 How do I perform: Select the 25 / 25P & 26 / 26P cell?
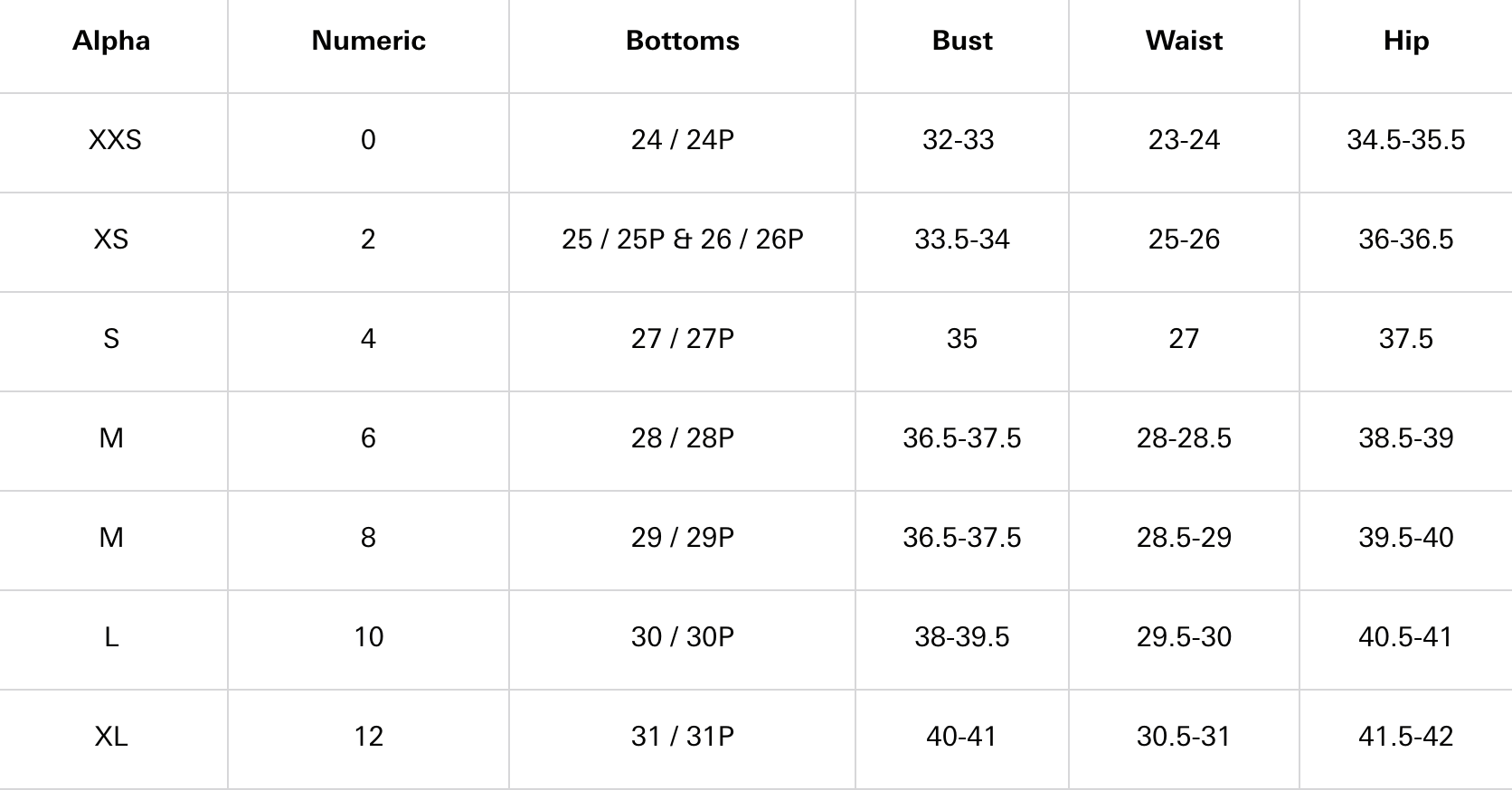[682, 240]
